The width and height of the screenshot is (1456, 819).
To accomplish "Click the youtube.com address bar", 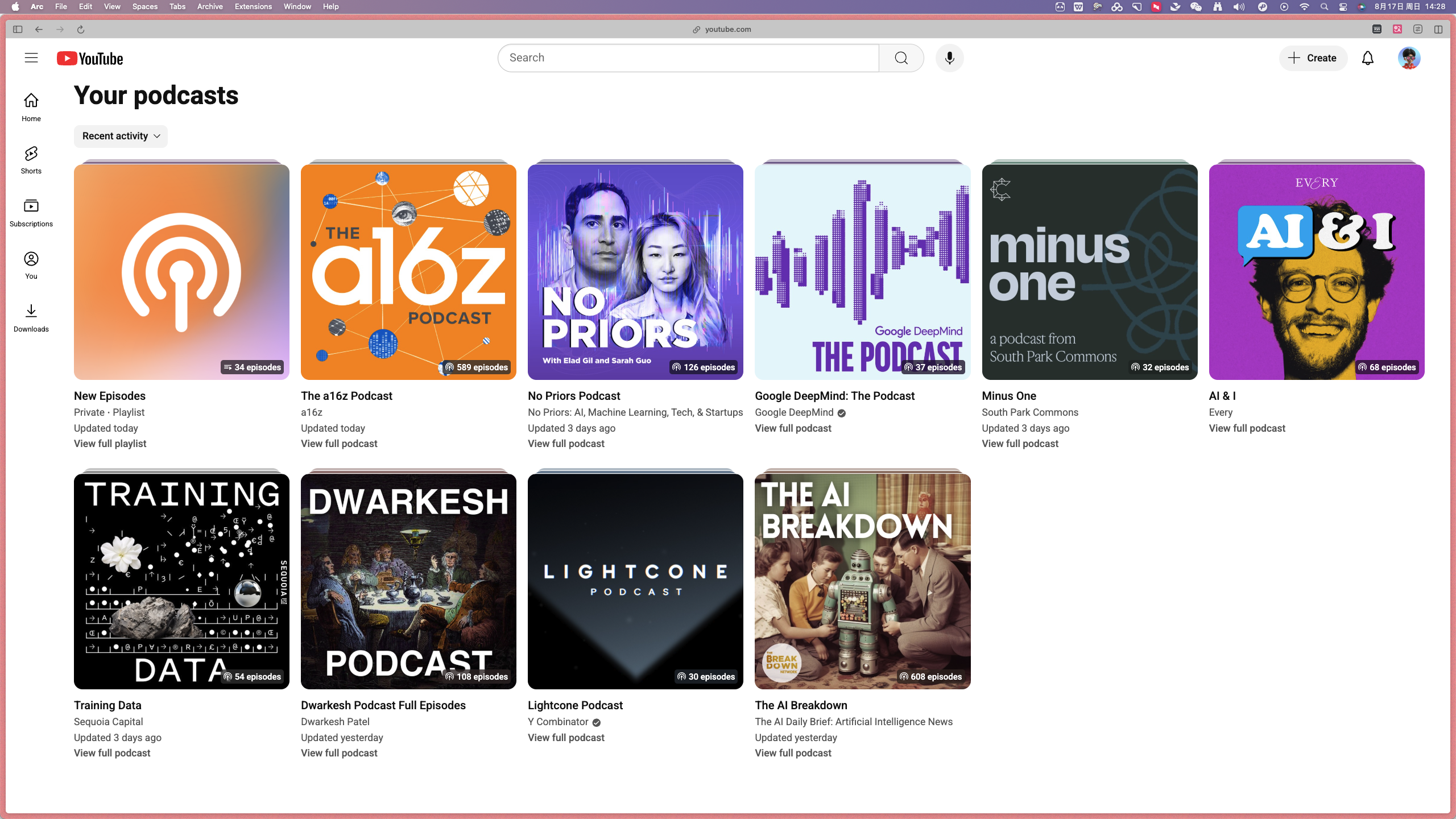I will (722, 30).
